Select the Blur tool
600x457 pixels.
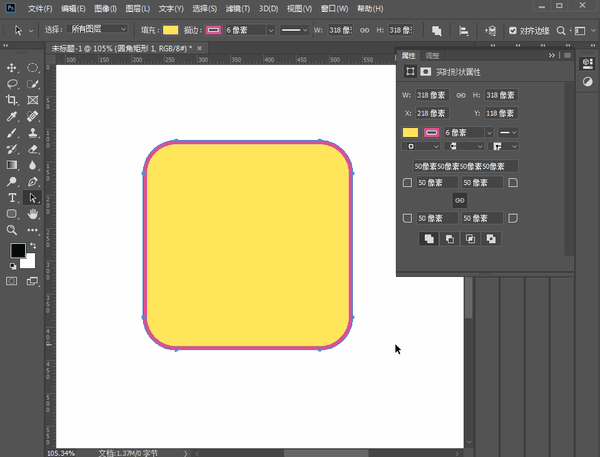[x=33, y=165]
